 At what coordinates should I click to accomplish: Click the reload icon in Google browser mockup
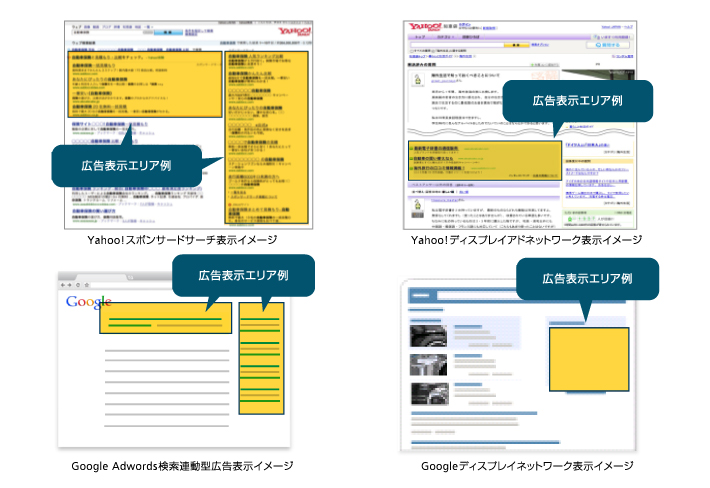(78, 285)
